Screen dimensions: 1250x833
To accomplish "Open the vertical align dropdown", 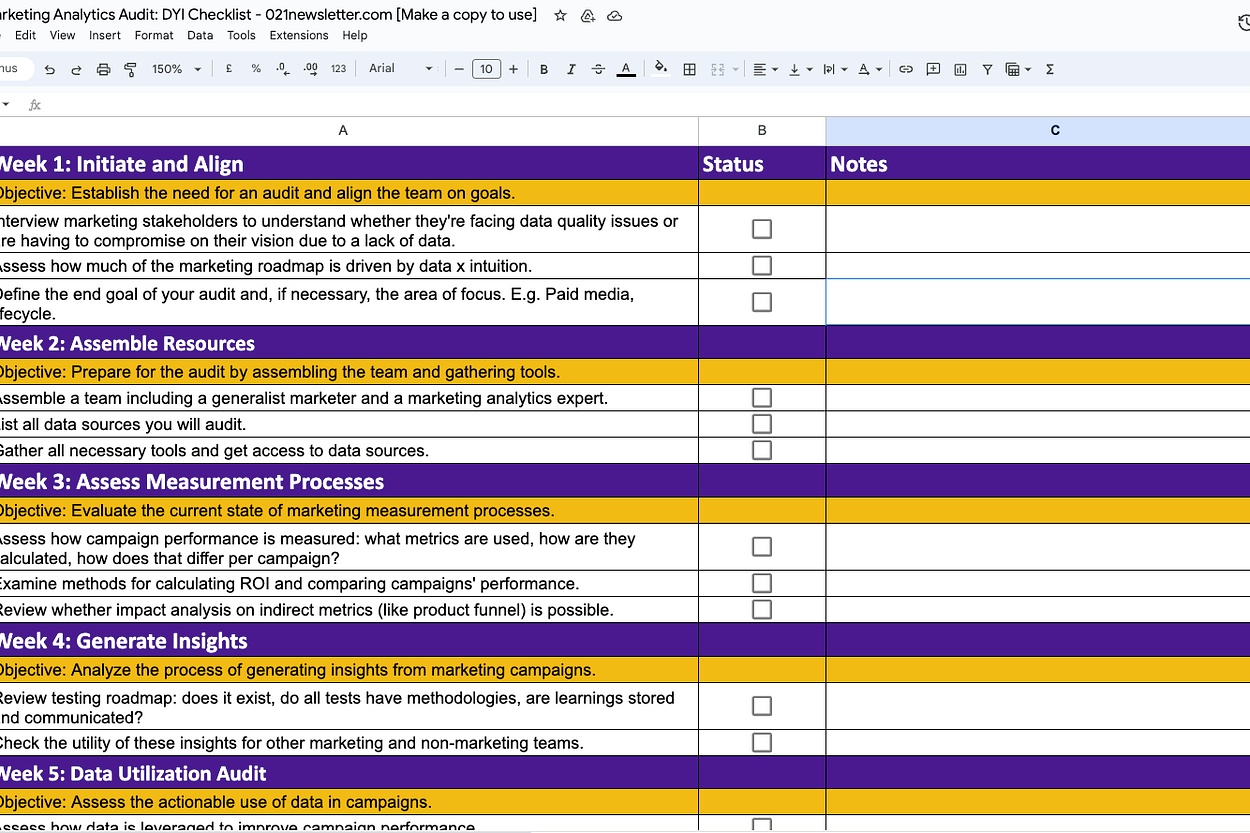I will (800, 69).
